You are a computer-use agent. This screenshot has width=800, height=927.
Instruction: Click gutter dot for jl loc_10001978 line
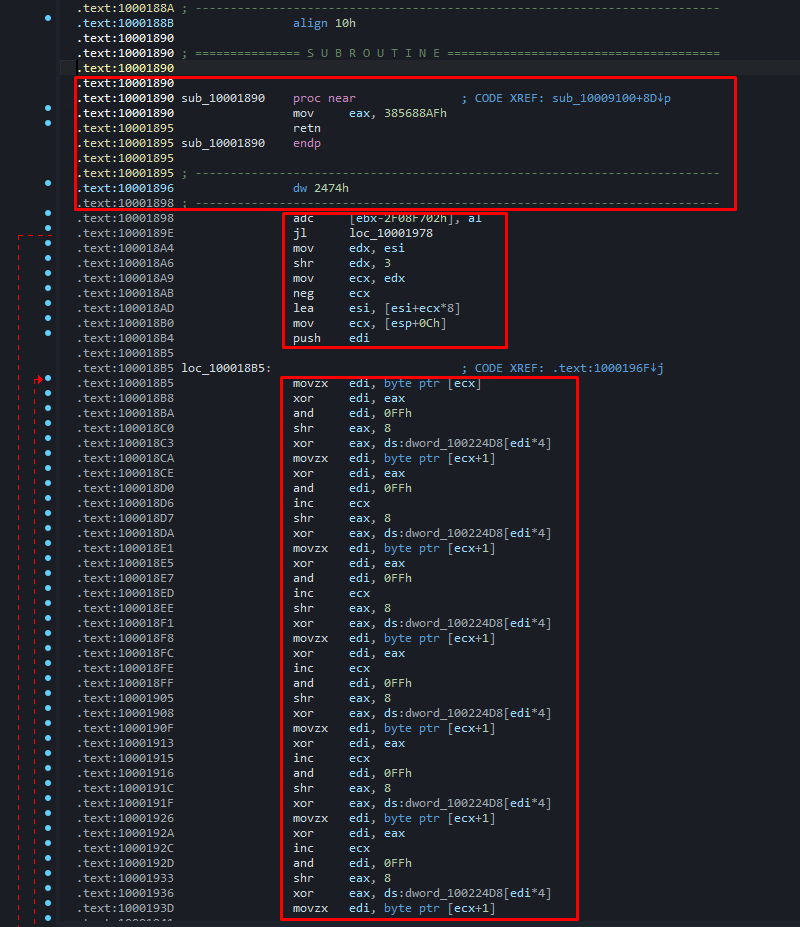[x=48, y=229]
